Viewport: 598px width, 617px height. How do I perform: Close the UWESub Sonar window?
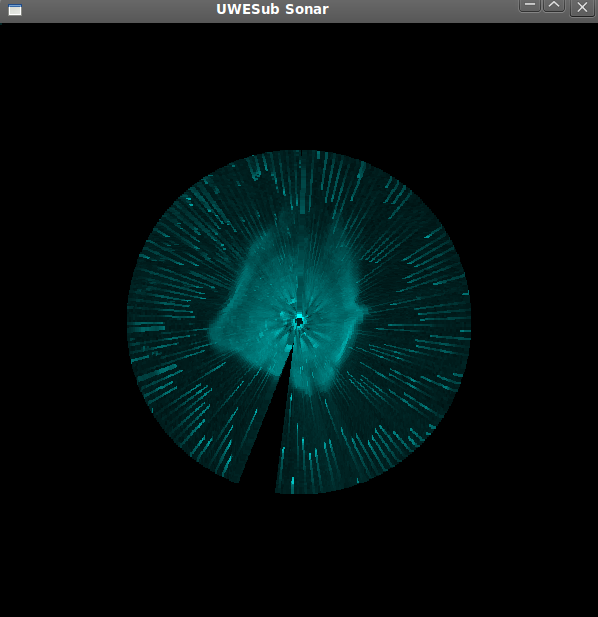point(582,7)
